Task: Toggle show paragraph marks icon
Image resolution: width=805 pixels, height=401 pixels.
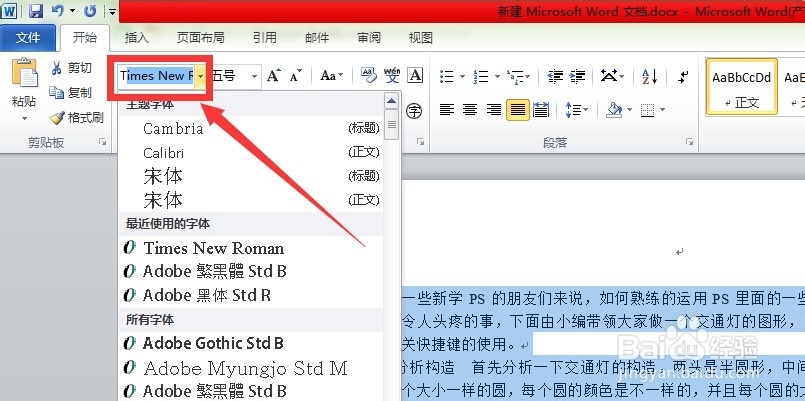Action: point(683,77)
